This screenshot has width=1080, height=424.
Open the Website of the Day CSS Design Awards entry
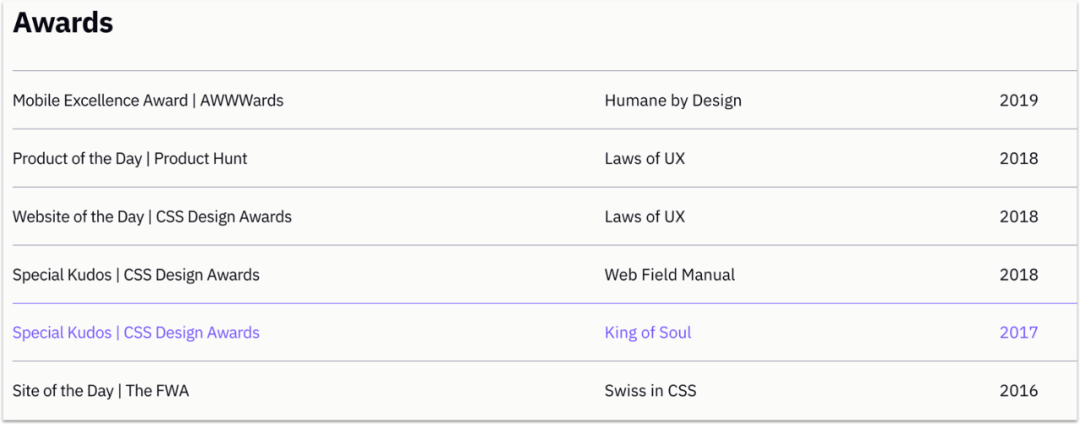tap(152, 217)
